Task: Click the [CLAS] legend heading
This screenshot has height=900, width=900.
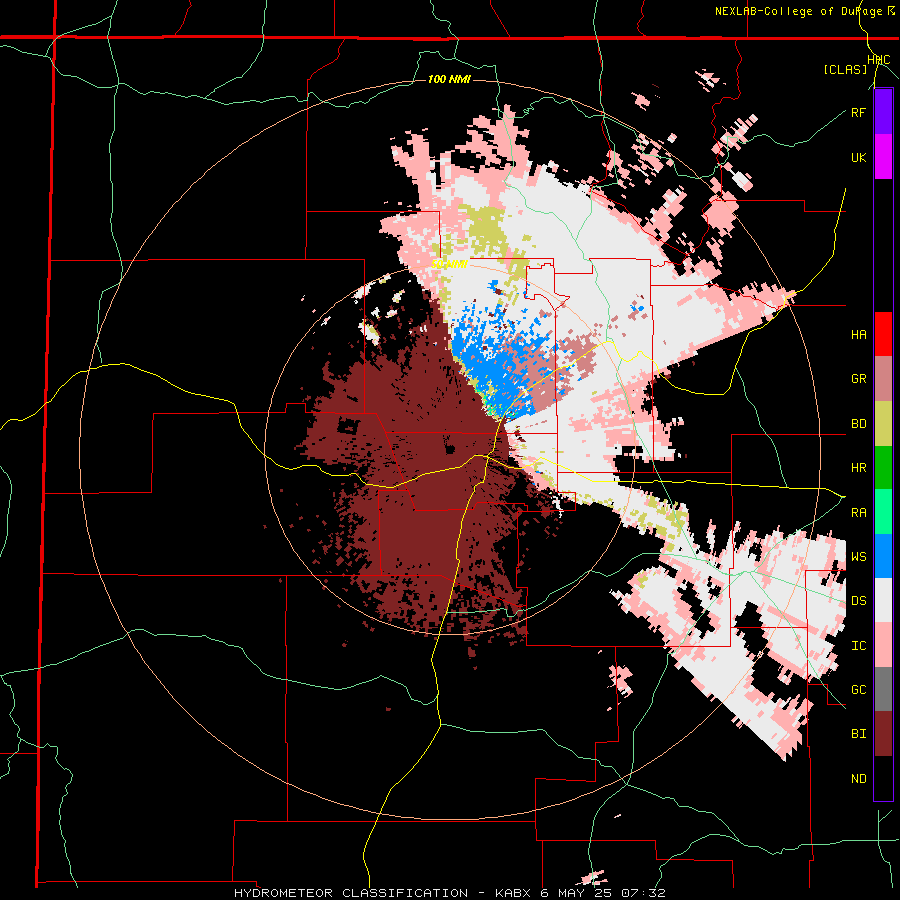Action: pos(845,69)
